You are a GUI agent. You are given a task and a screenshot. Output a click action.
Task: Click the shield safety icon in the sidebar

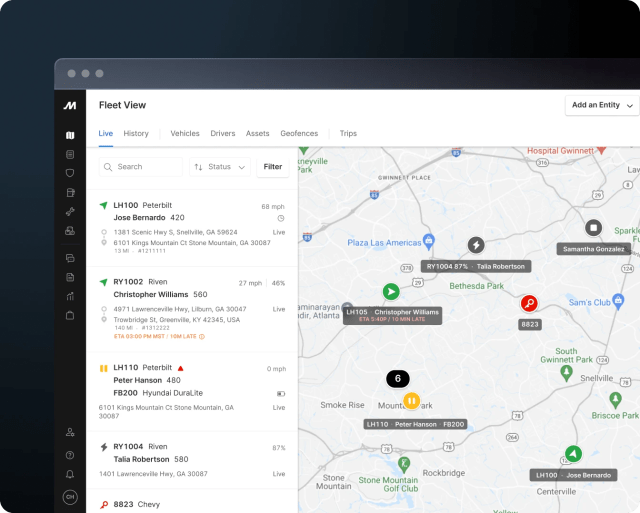click(70, 173)
